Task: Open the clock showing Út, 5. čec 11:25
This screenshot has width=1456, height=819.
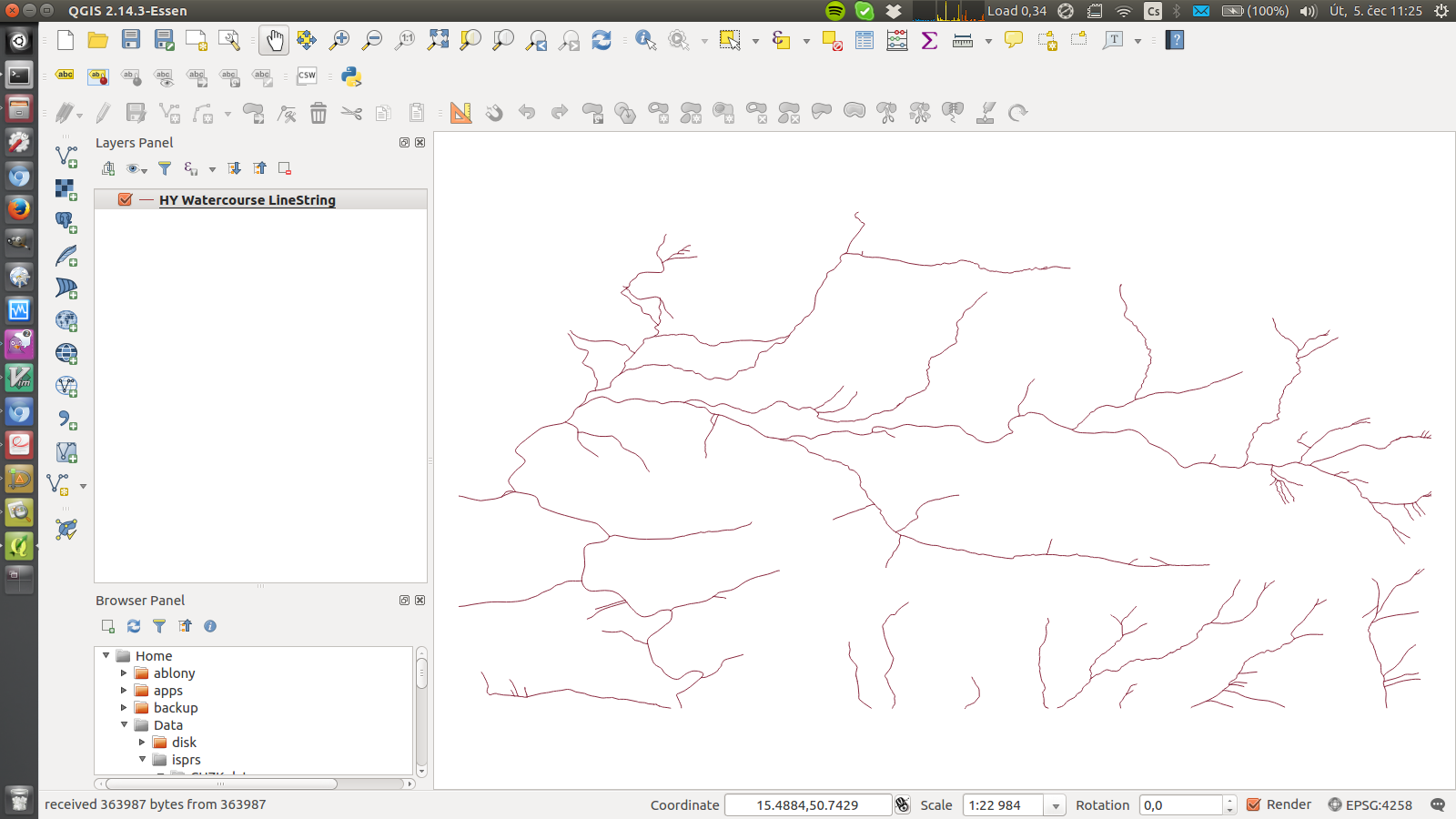Action: point(1375,11)
